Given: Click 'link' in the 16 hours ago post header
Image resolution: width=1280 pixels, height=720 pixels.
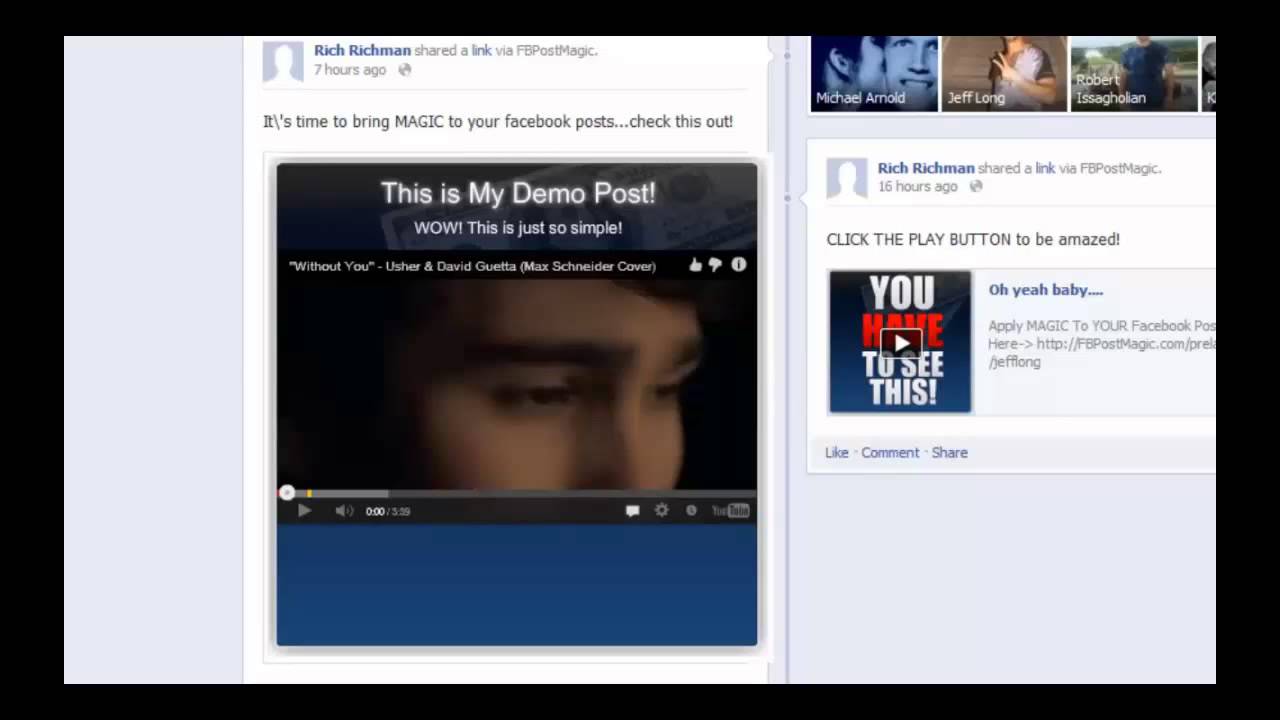Looking at the screenshot, I should pos(1045,168).
